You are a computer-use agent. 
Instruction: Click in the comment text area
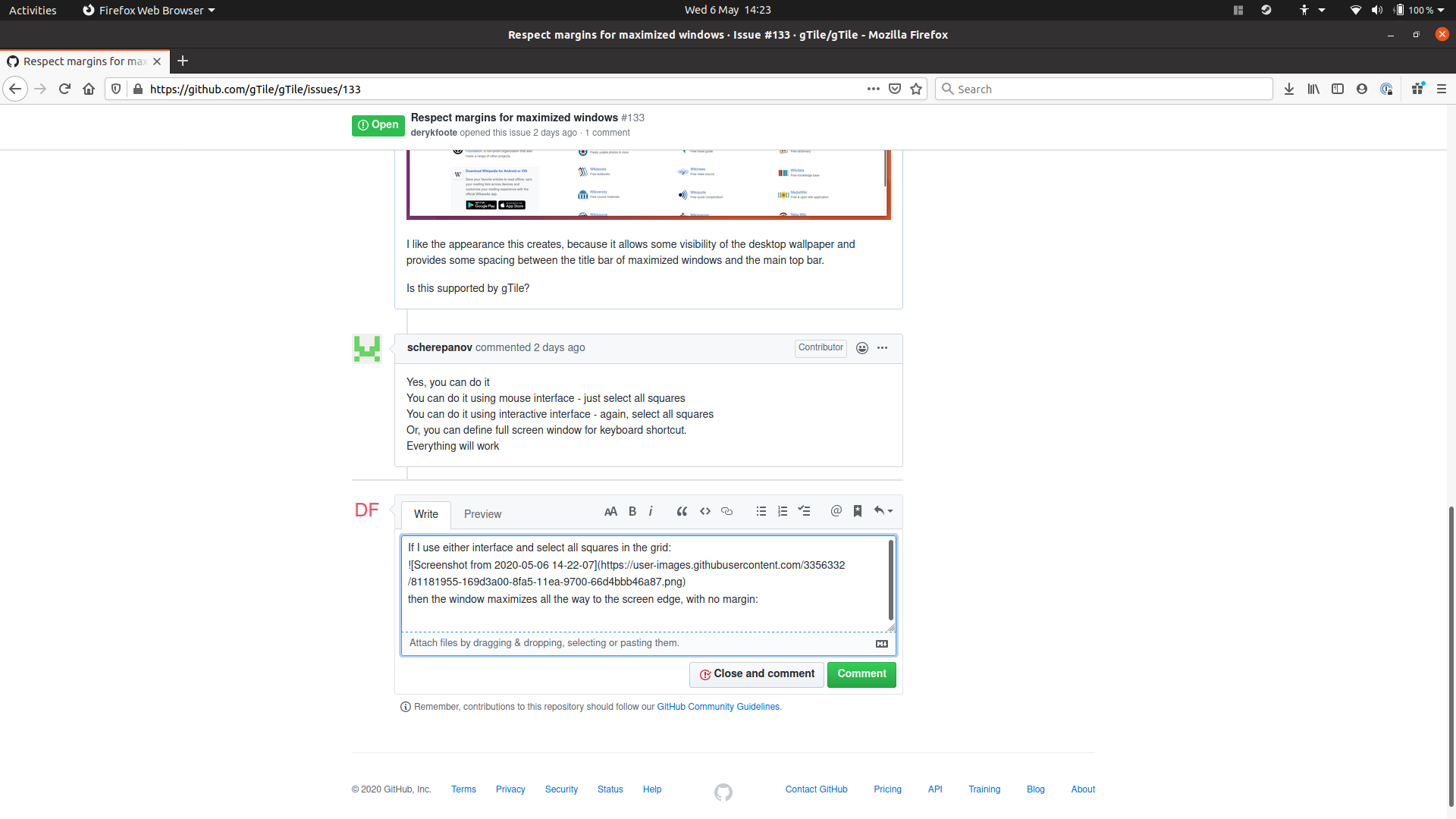click(x=648, y=583)
